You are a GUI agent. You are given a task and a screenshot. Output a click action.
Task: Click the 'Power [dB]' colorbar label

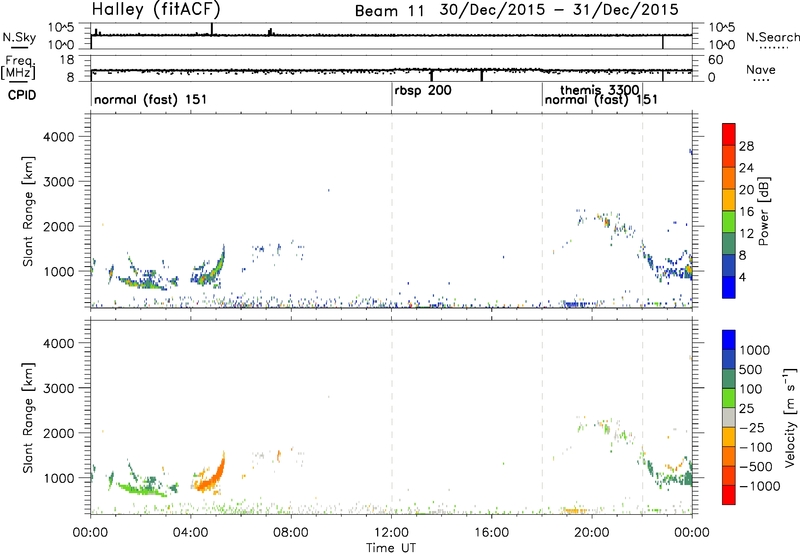[x=764, y=211]
